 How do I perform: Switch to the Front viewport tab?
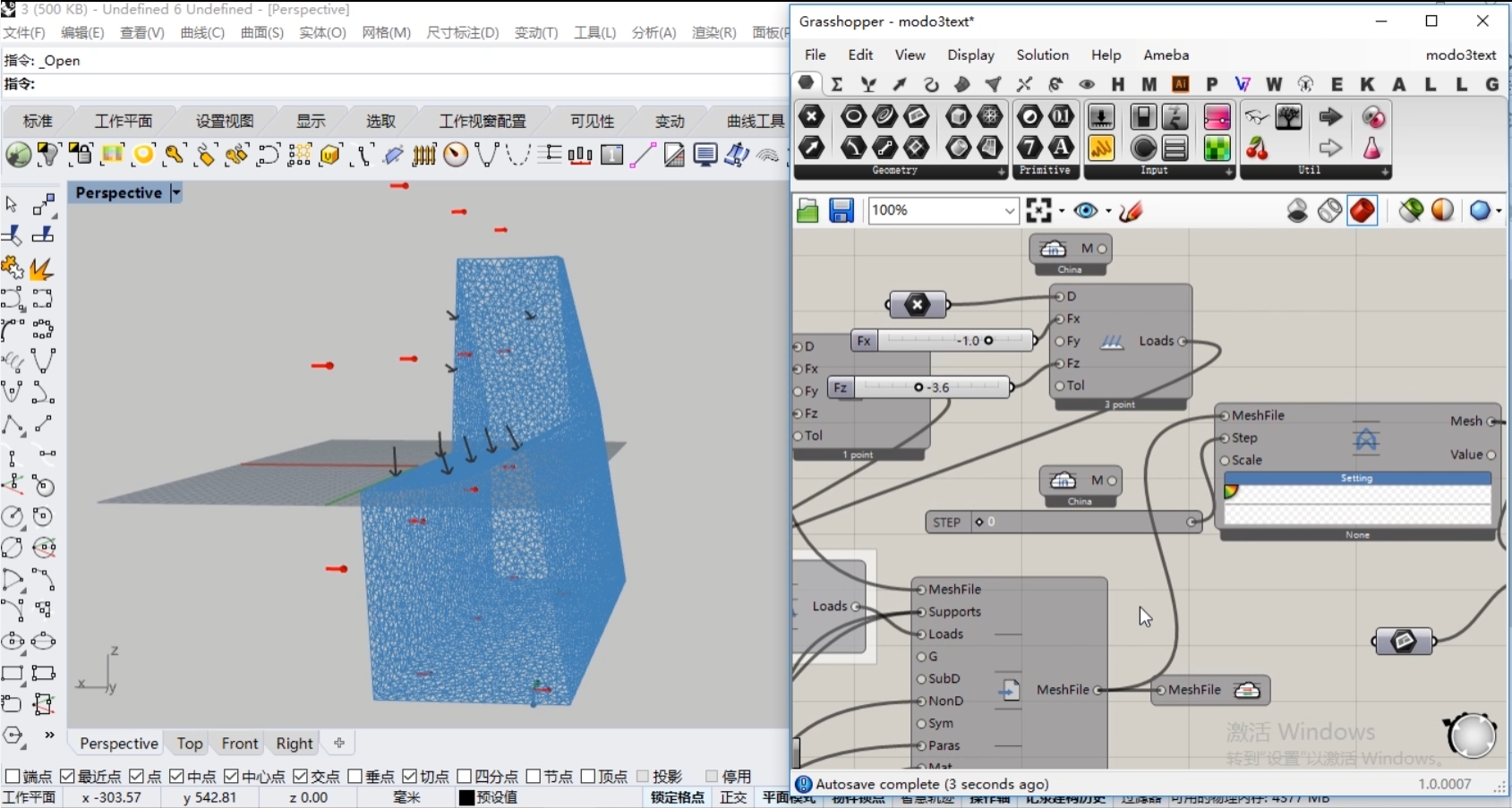pos(239,743)
